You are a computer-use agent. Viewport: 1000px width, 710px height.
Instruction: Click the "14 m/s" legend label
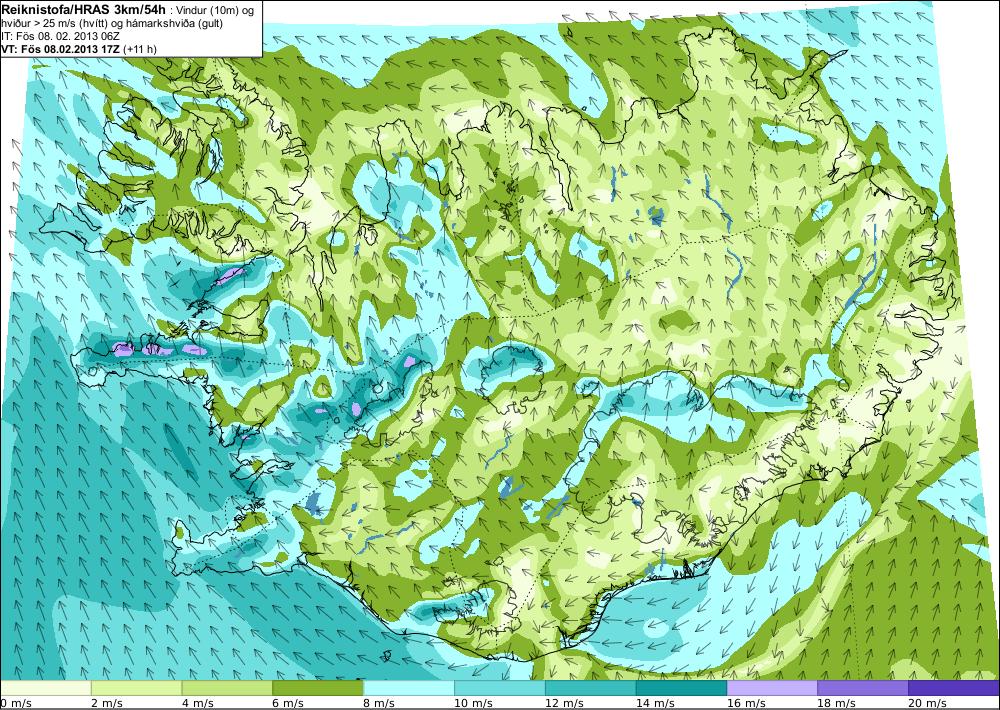(656, 703)
